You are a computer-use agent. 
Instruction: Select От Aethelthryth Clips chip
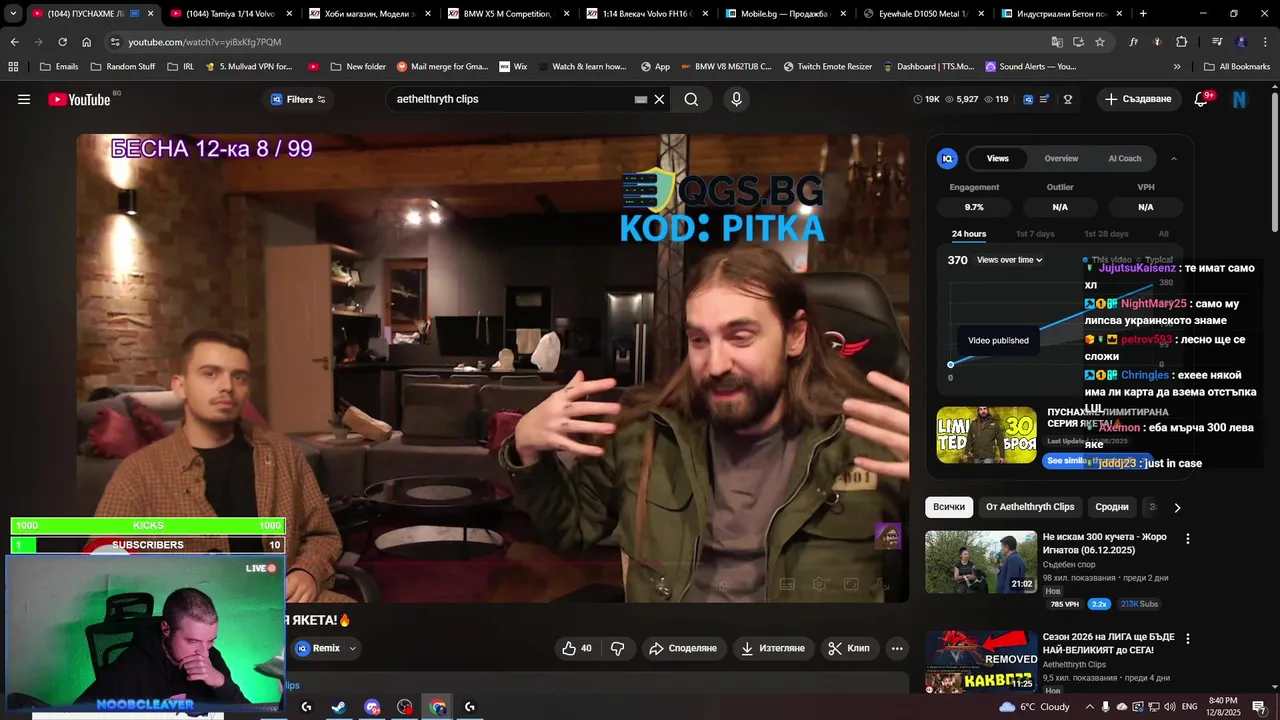(x=1030, y=507)
